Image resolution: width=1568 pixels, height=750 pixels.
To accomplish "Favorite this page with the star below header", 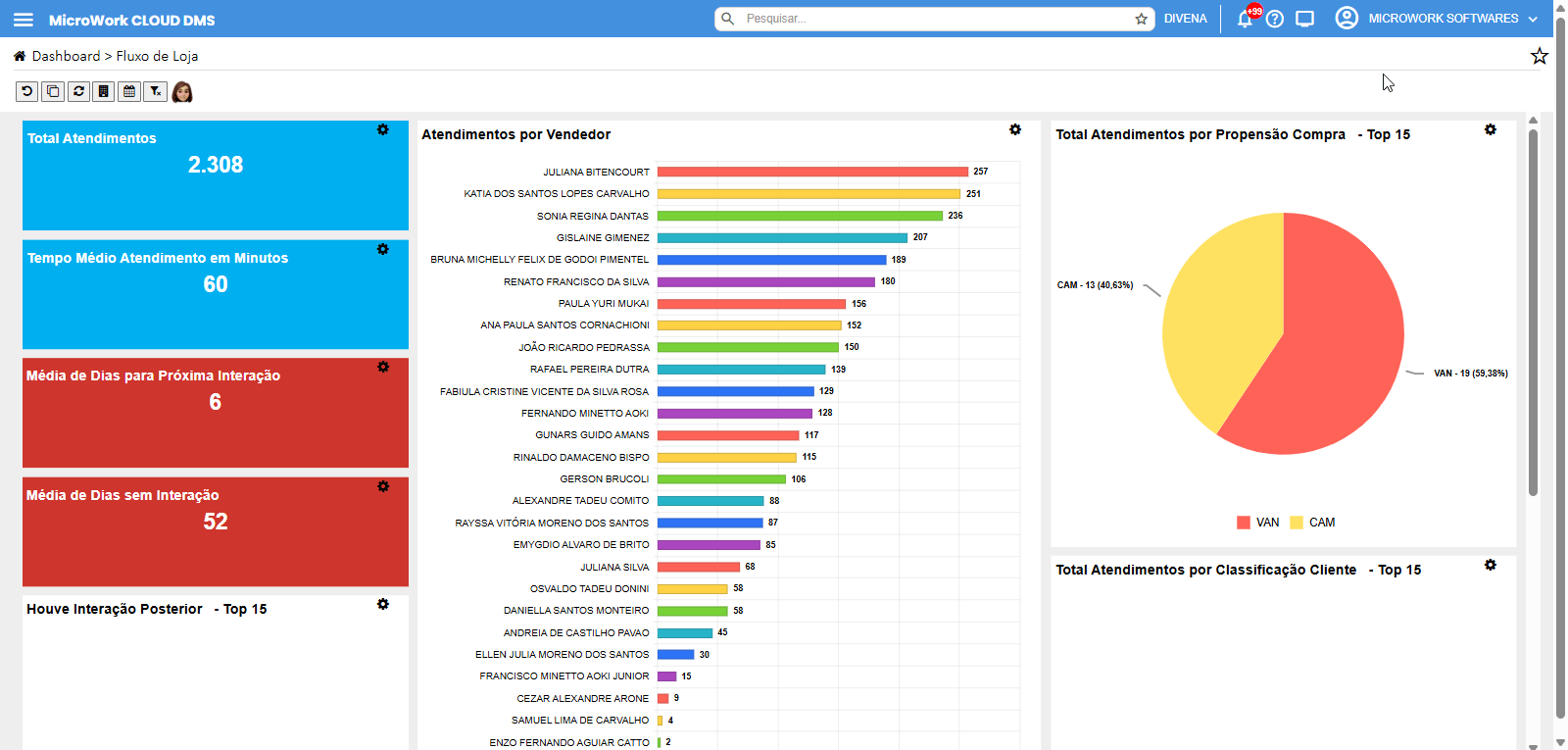I will tap(1540, 56).
